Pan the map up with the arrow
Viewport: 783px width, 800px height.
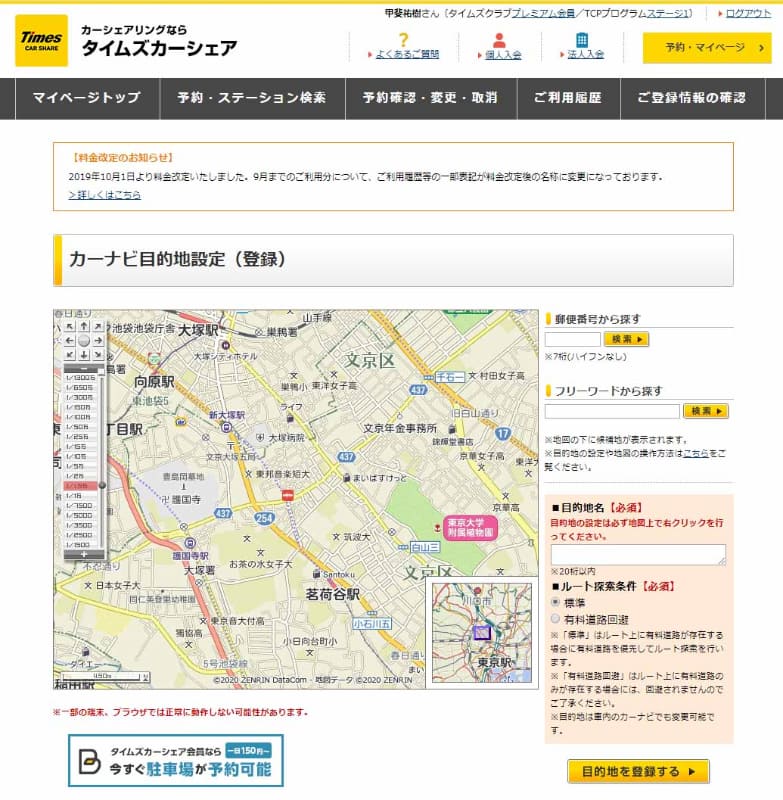point(84,326)
